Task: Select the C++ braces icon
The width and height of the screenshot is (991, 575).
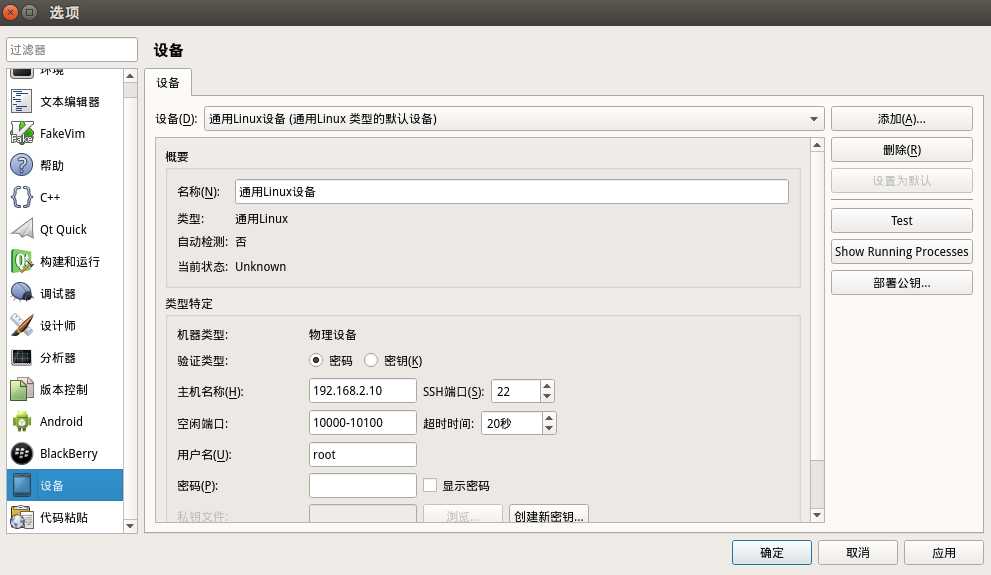Action: coord(21,197)
